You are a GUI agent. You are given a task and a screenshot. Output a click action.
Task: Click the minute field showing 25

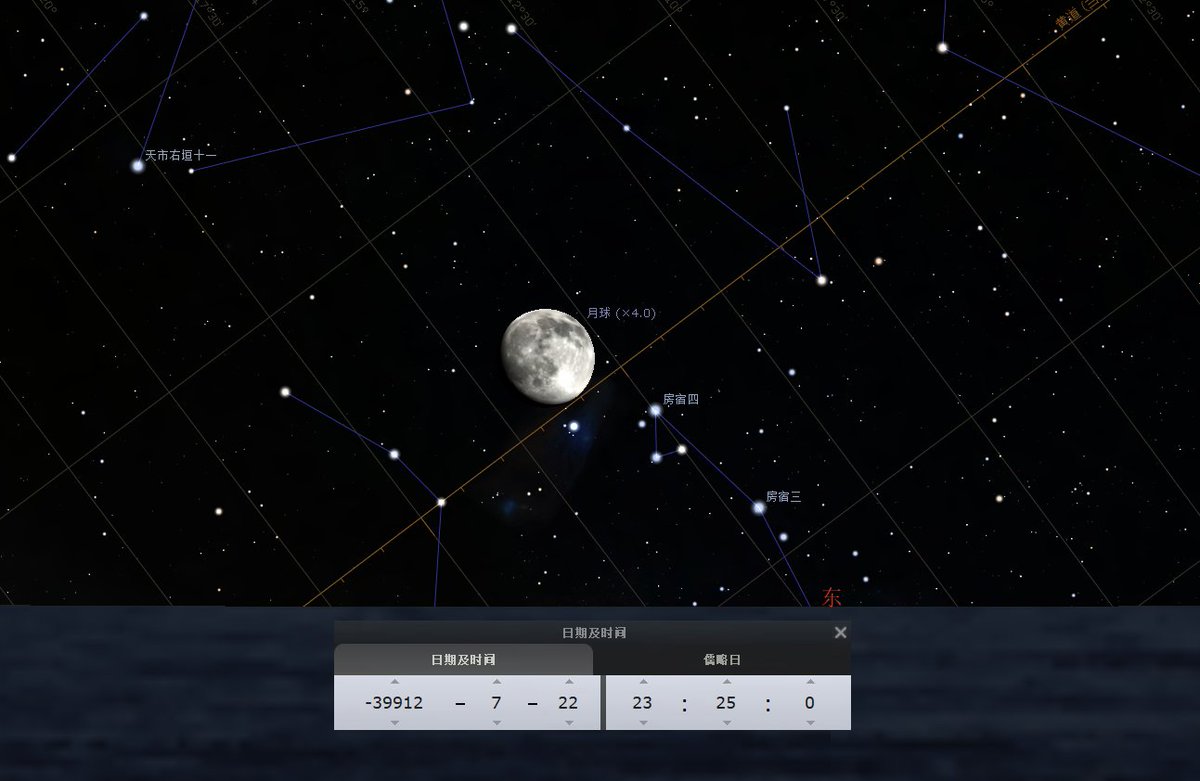click(726, 703)
